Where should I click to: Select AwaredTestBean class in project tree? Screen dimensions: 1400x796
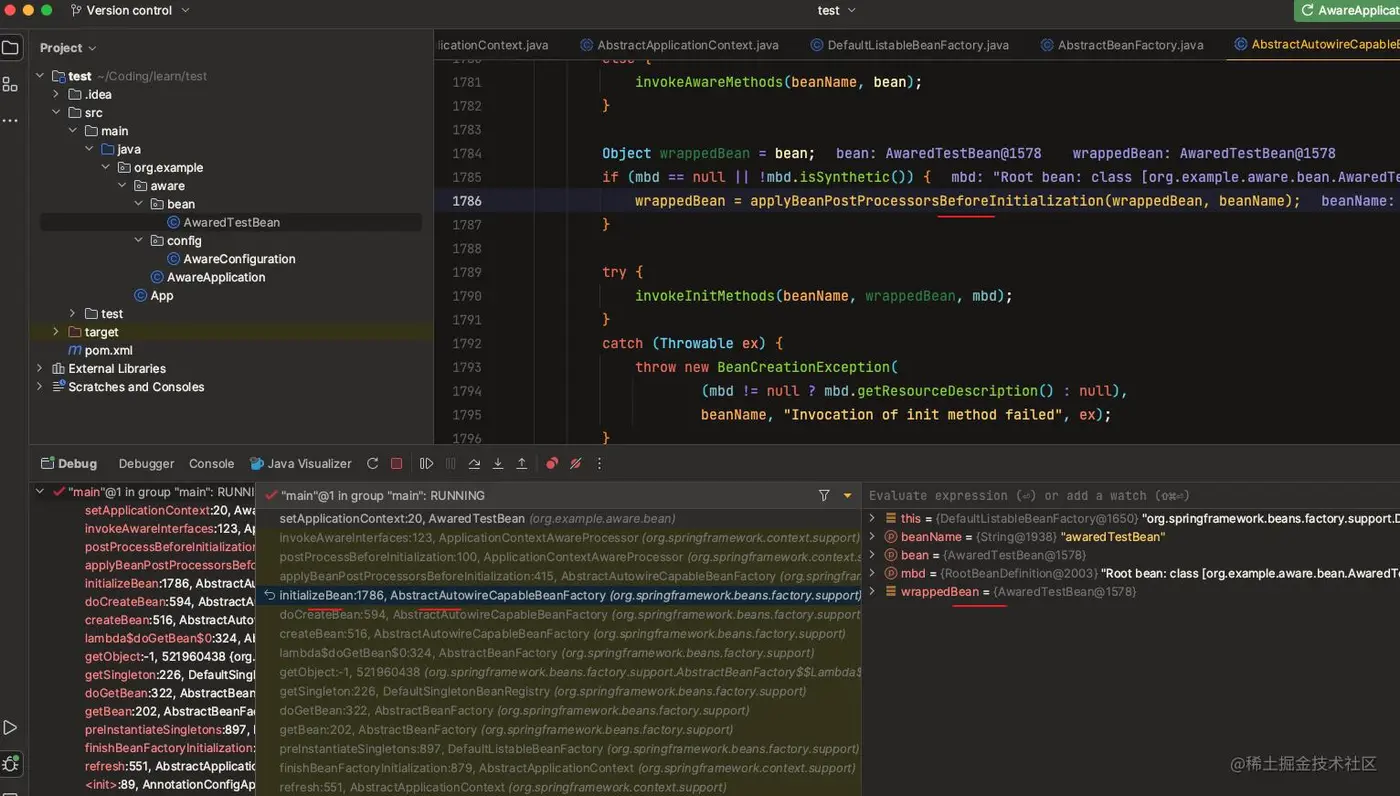coord(231,222)
